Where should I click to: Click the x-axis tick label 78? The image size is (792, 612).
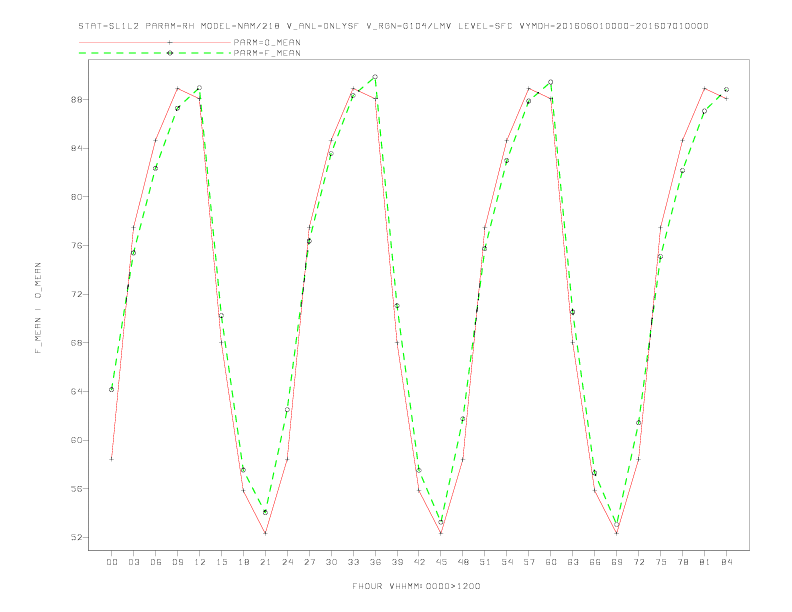[683, 562]
